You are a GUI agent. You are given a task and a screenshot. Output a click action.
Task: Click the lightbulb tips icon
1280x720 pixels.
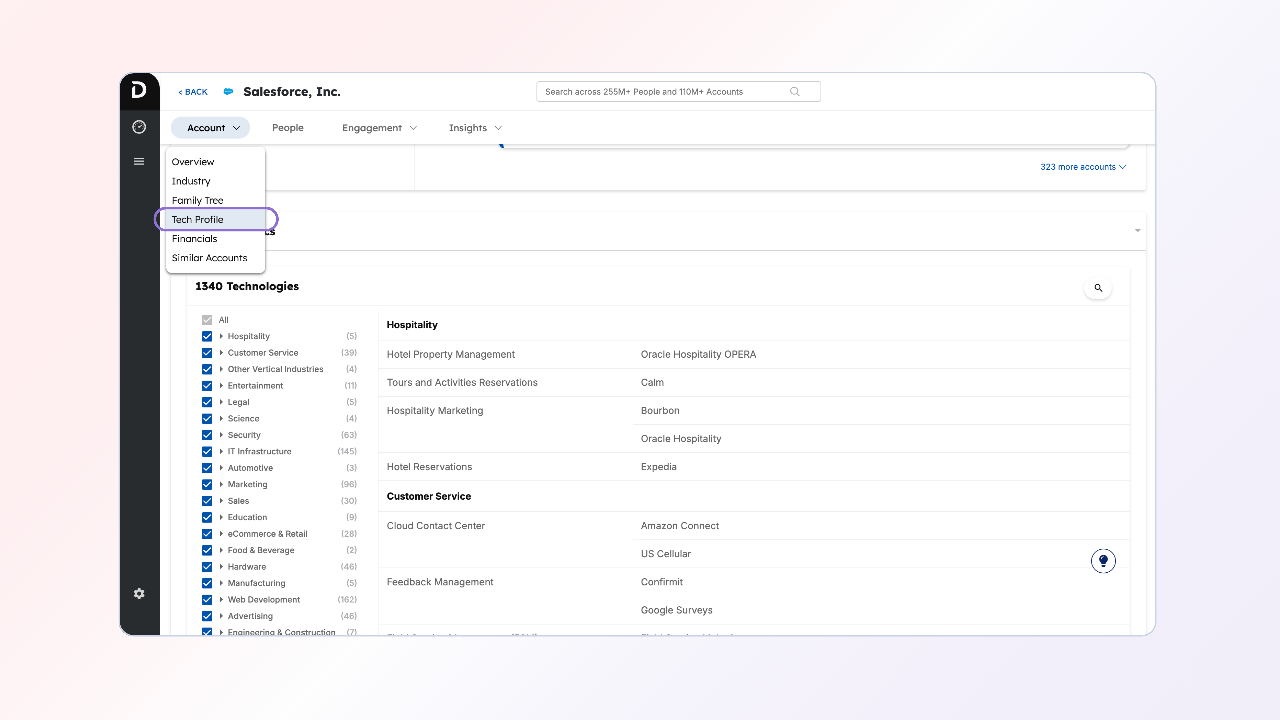tap(1103, 561)
